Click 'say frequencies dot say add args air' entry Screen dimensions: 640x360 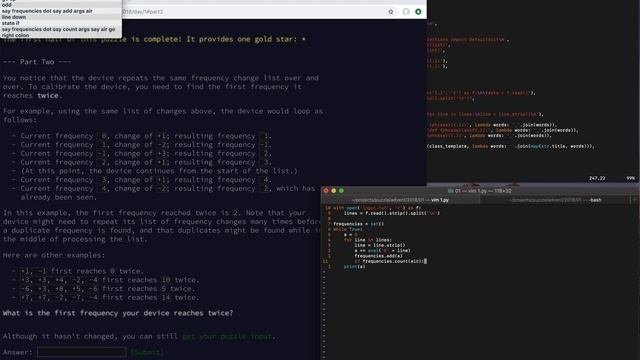[x=47, y=11]
